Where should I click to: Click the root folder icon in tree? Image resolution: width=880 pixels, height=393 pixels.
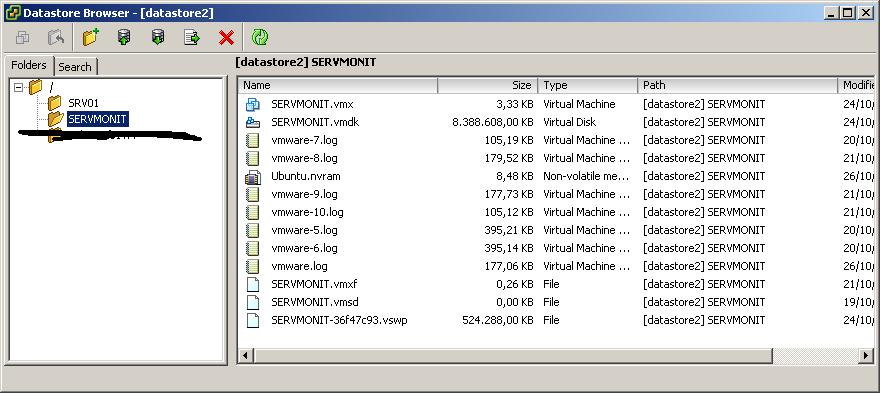(x=35, y=86)
